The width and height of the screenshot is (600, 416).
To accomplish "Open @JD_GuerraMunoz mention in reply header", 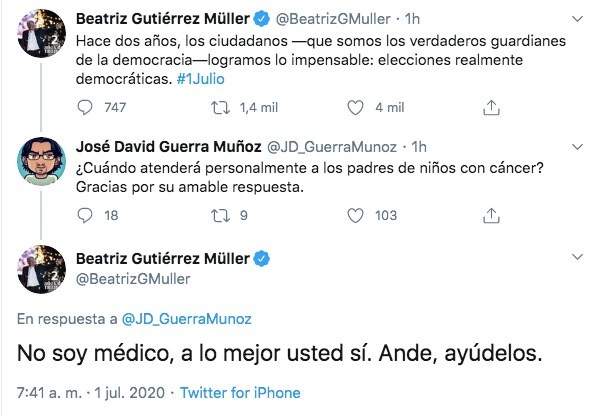I will pos(187,319).
